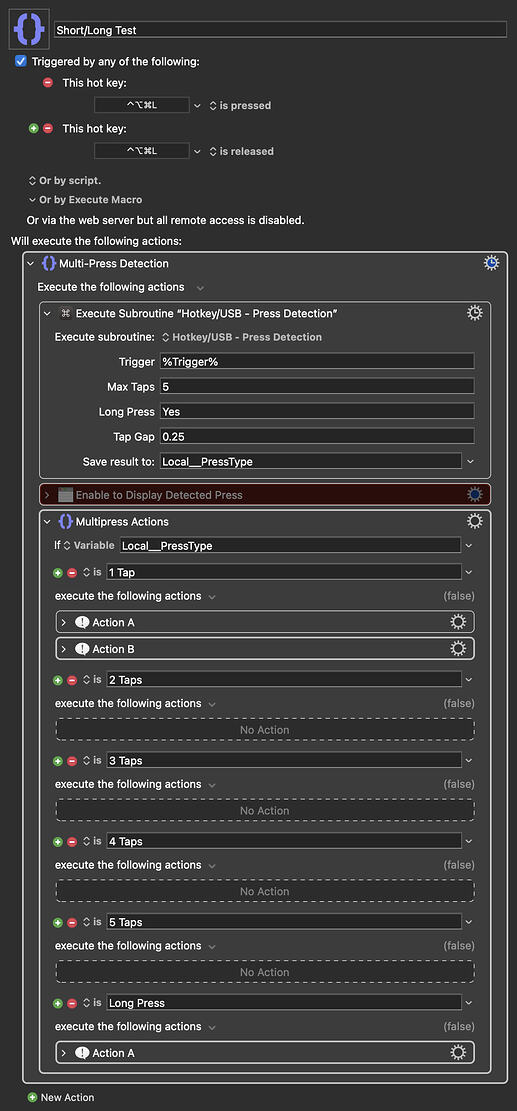Expand the disabled Enable to Display Detected Press action
Image resolution: width=517 pixels, height=1111 pixels.
pyautogui.click(x=47, y=495)
